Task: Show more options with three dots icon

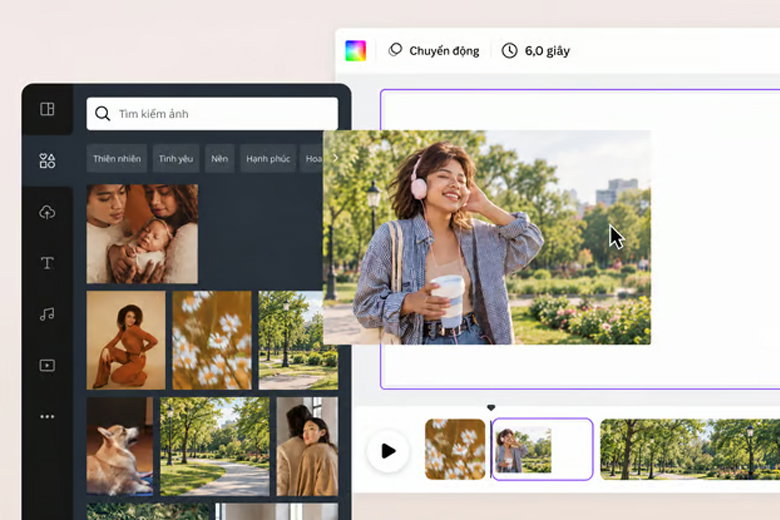Action: (x=47, y=416)
